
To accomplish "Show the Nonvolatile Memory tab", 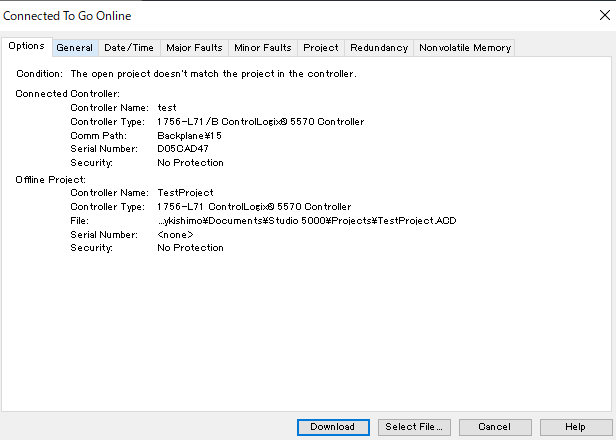I will click(465, 47).
